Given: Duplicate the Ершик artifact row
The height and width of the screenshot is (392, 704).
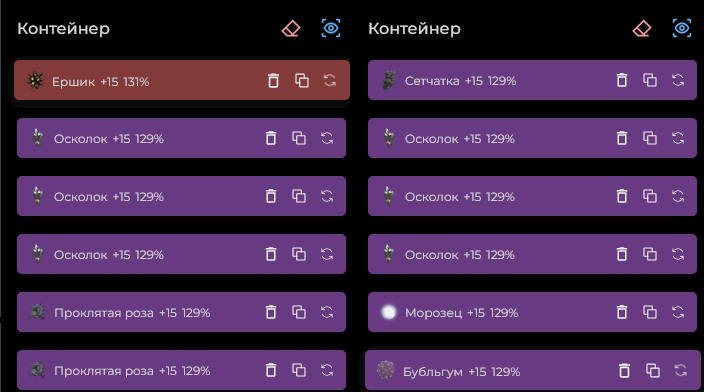Looking at the screenshot, I should [x=302, y=80].
